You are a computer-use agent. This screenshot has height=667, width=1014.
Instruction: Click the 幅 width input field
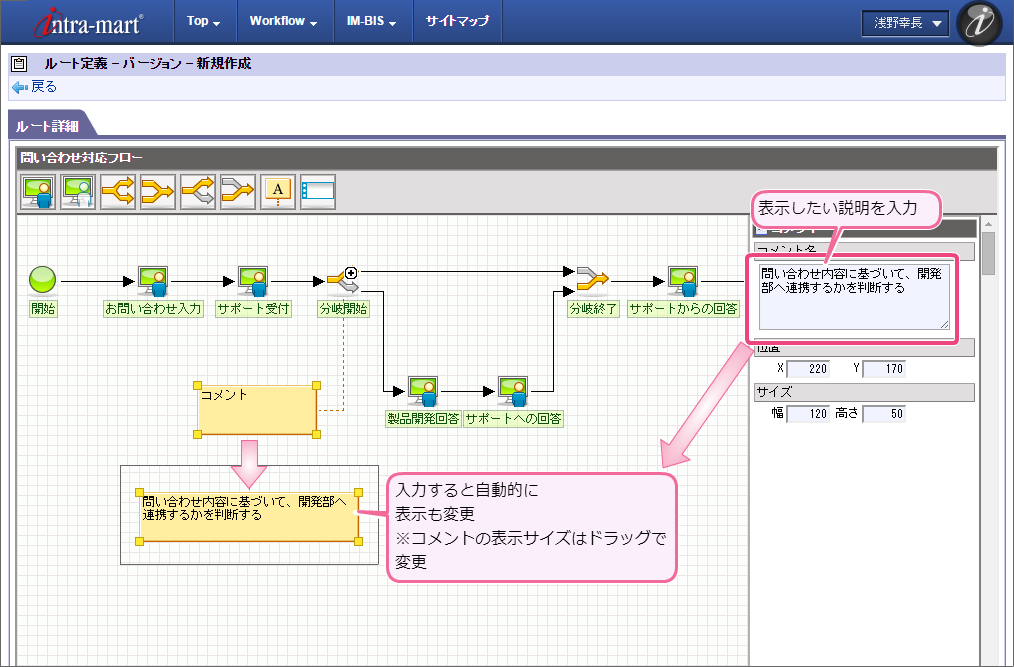coord(808,414)
